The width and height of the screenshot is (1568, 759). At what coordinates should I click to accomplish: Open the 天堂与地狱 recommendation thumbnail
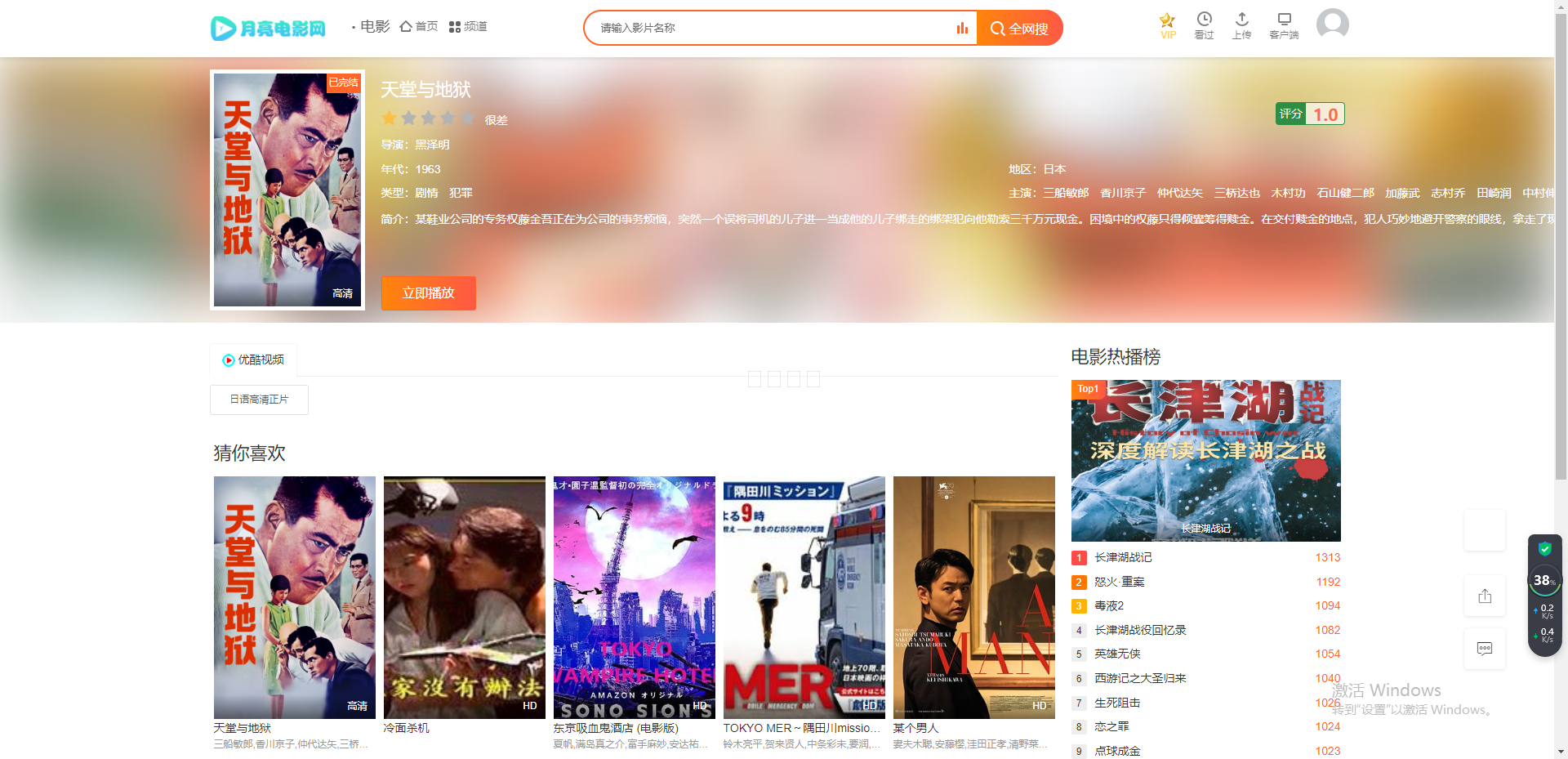coord(295,597)
